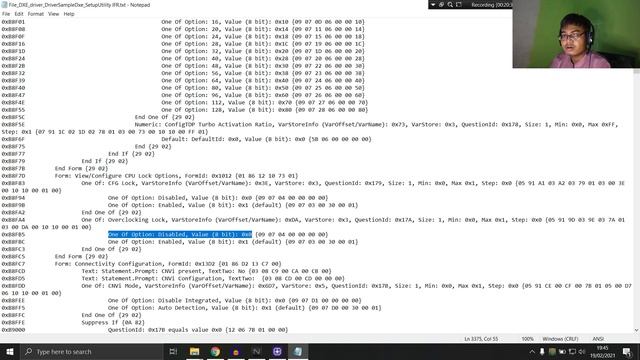Click the network tray icon
This screenshot has width=640, height=360.
pos(572,351)
